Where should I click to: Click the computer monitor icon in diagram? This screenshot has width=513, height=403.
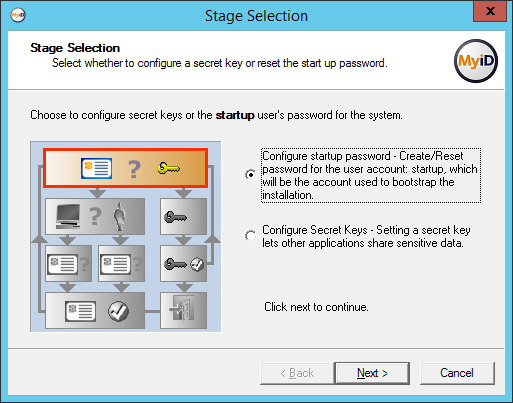coord(68,216)
